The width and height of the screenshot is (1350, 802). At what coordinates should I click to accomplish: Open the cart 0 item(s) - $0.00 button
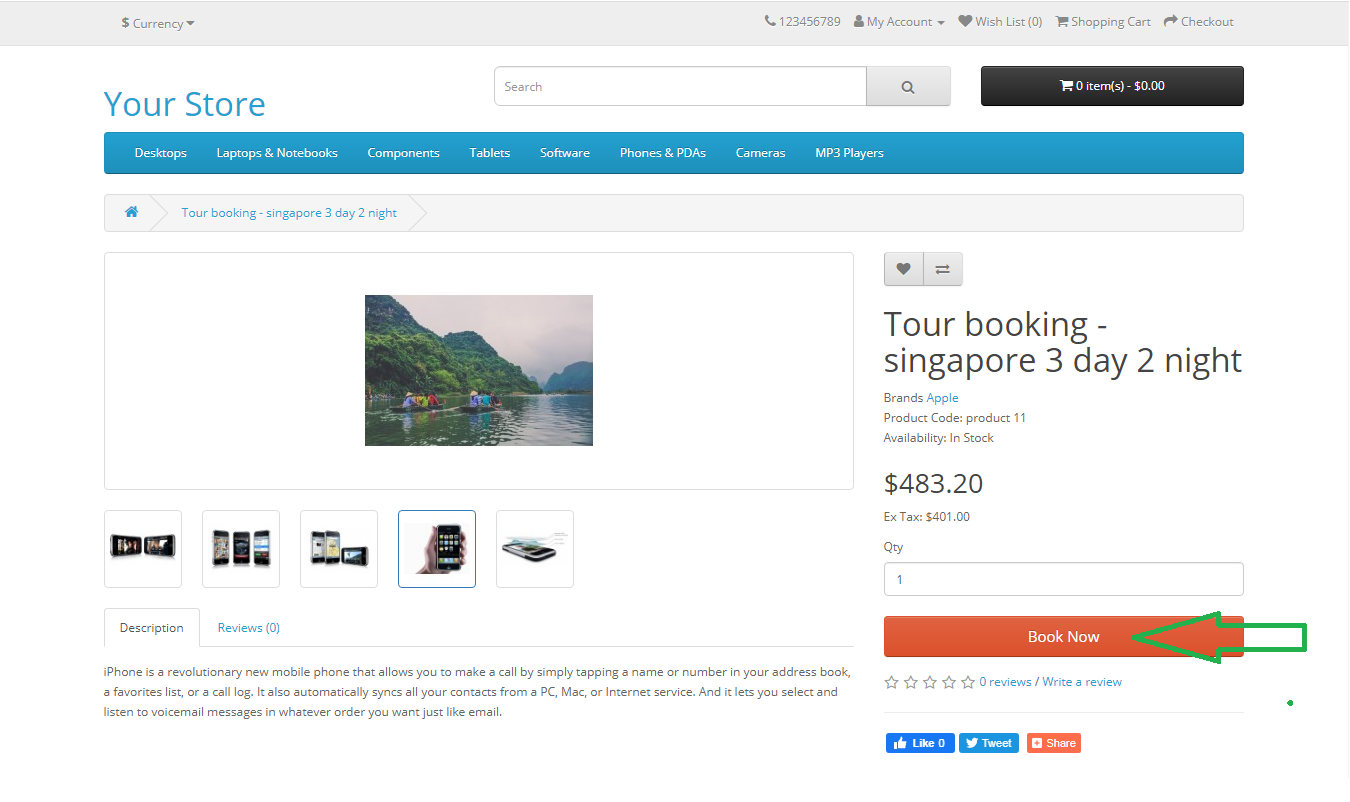[x=1112, y=86]
